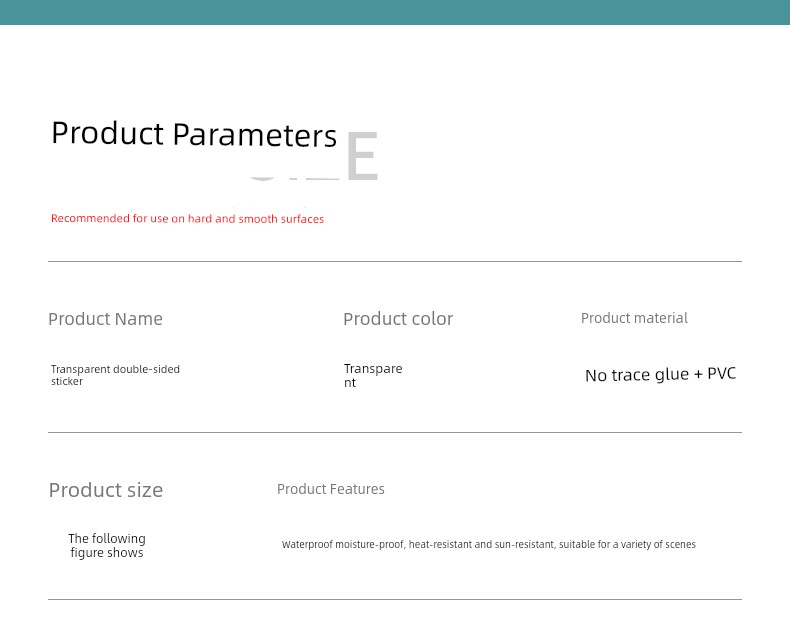790x634 pixels.
Task: Click the Transparent double-sided sticker text
Action: pos(115,375)
